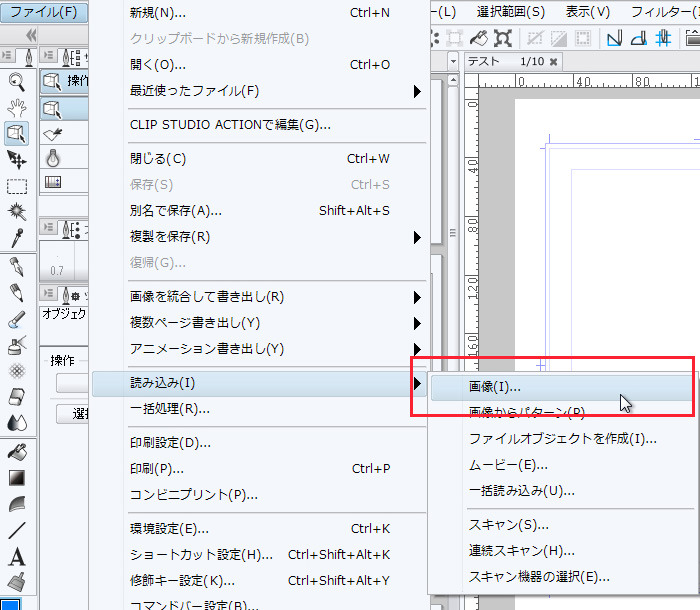This screenshot has height=610, width=700.
Task: Select the Object sub tool in sub tool panel
Action: 64,109
